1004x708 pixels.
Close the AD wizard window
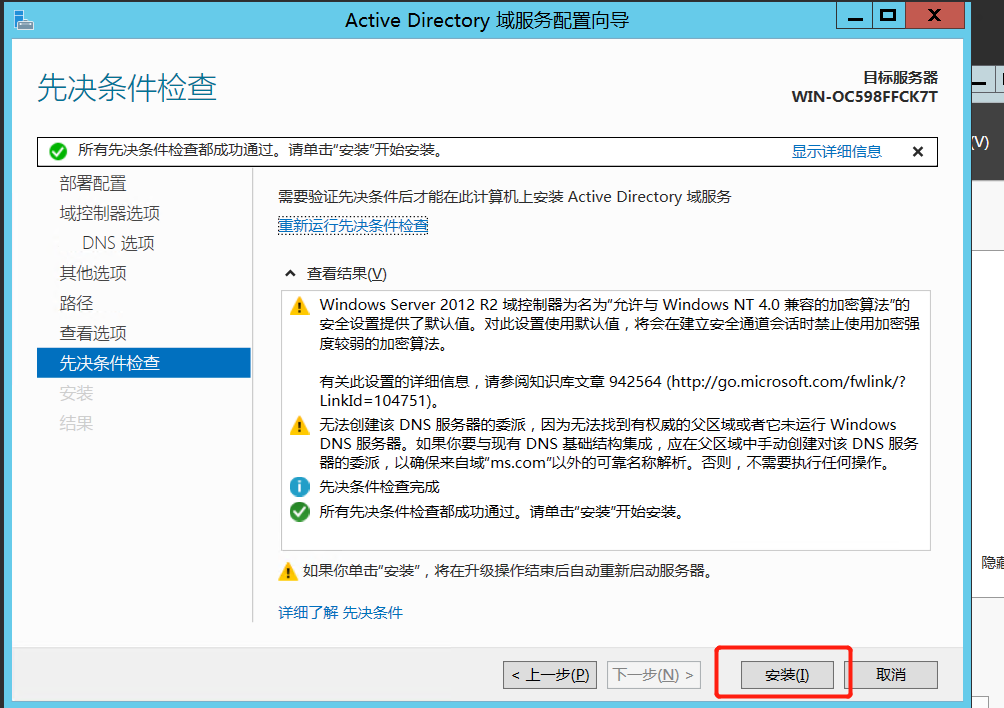(935, 15)
